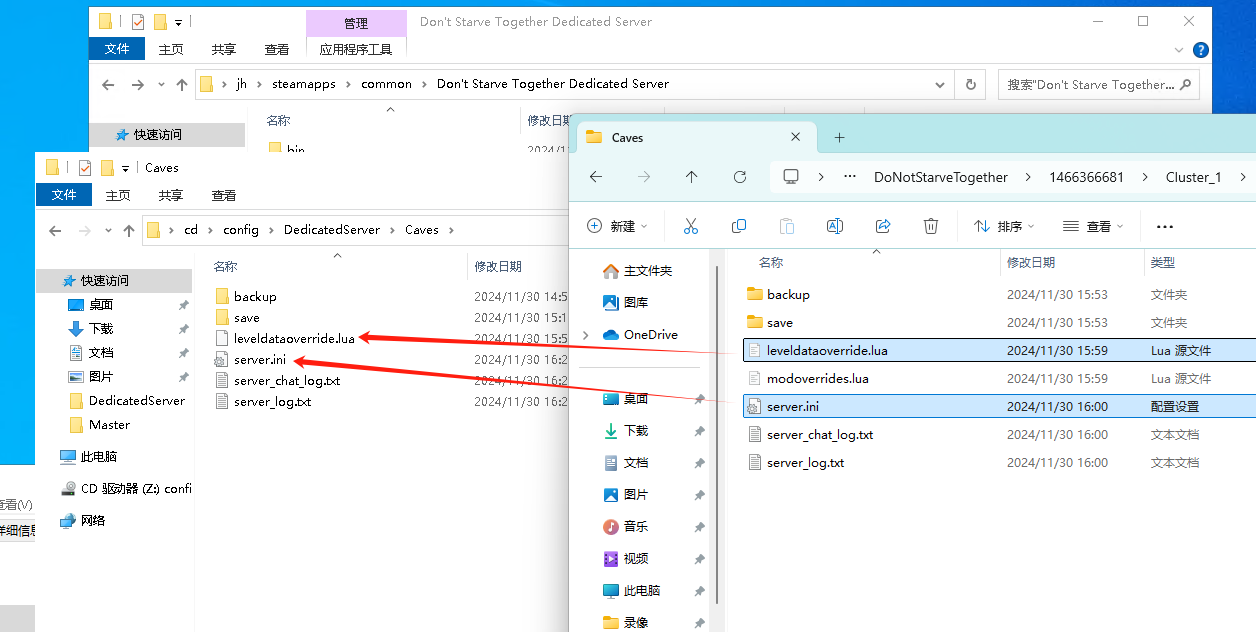This screenshot has height=632, width=1256.
Task: Click the DoNotStarveTogether breadcrumb in right Caves window
Action: coord(941,177)
